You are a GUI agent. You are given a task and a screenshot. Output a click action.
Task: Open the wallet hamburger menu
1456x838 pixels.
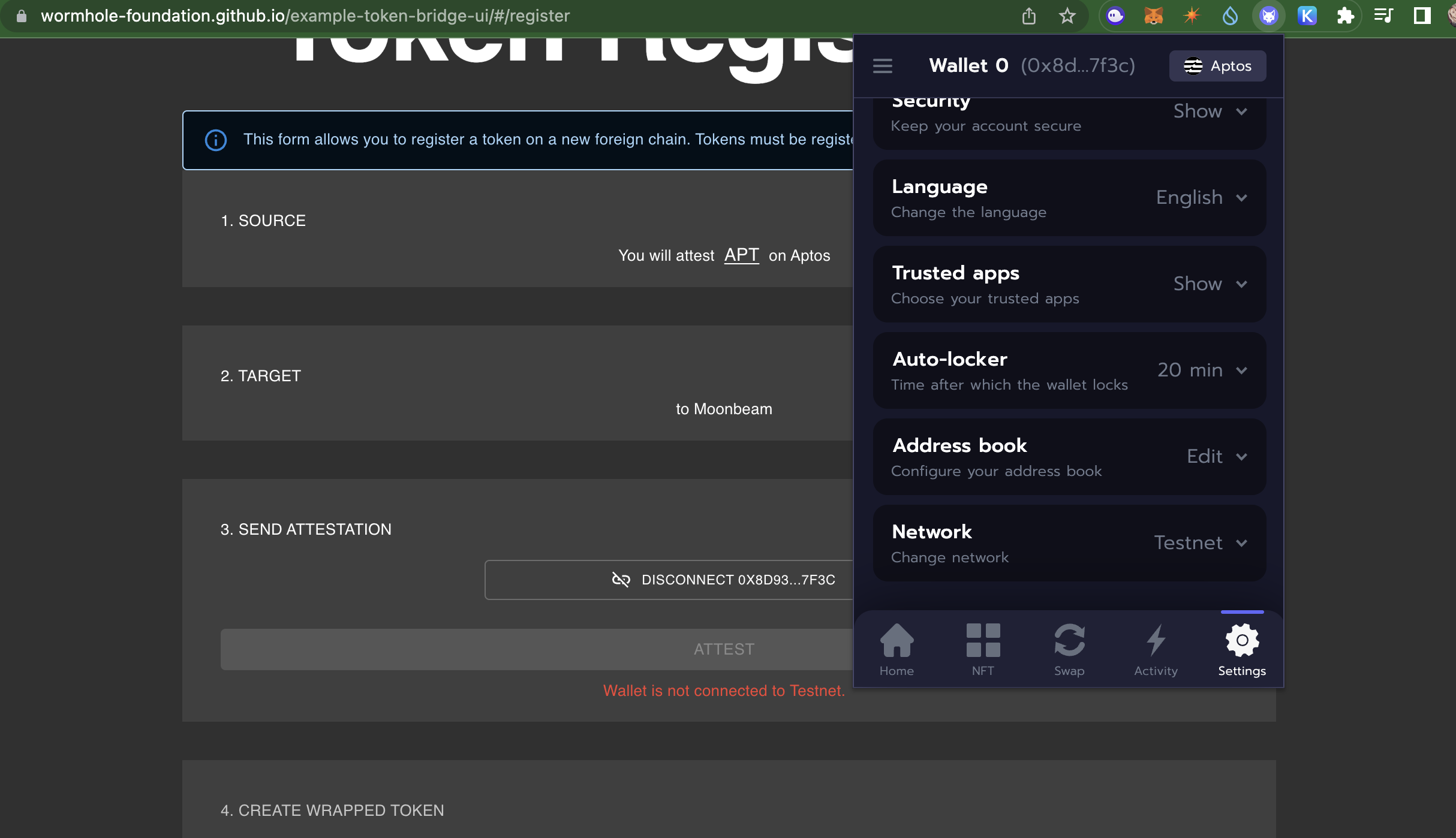pyautogui.click(x=882, y=66)
